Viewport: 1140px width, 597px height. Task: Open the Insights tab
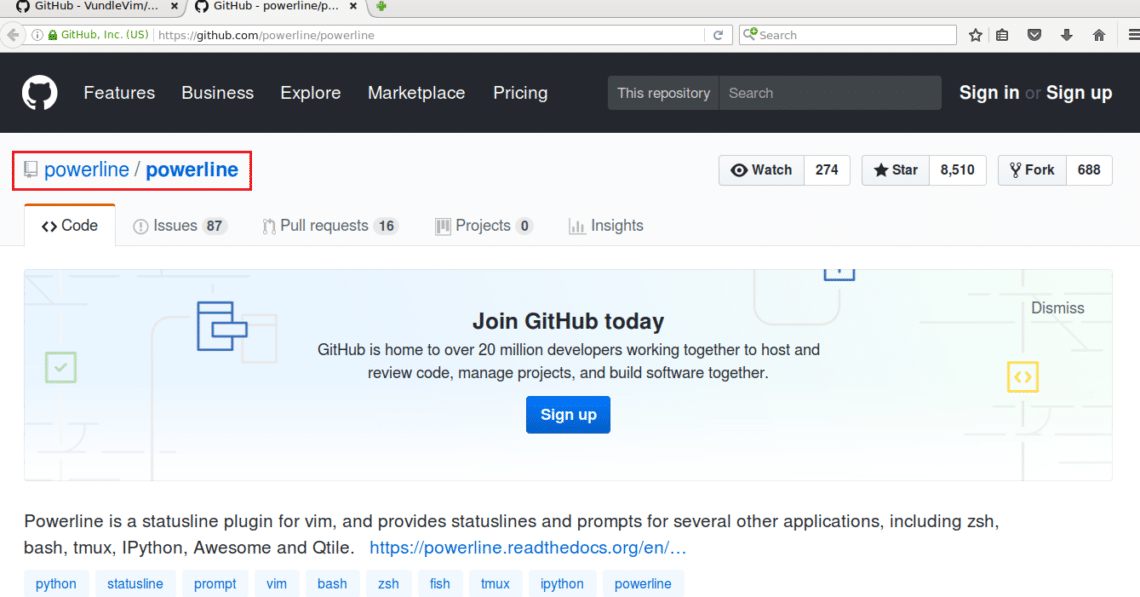point(606,226)
